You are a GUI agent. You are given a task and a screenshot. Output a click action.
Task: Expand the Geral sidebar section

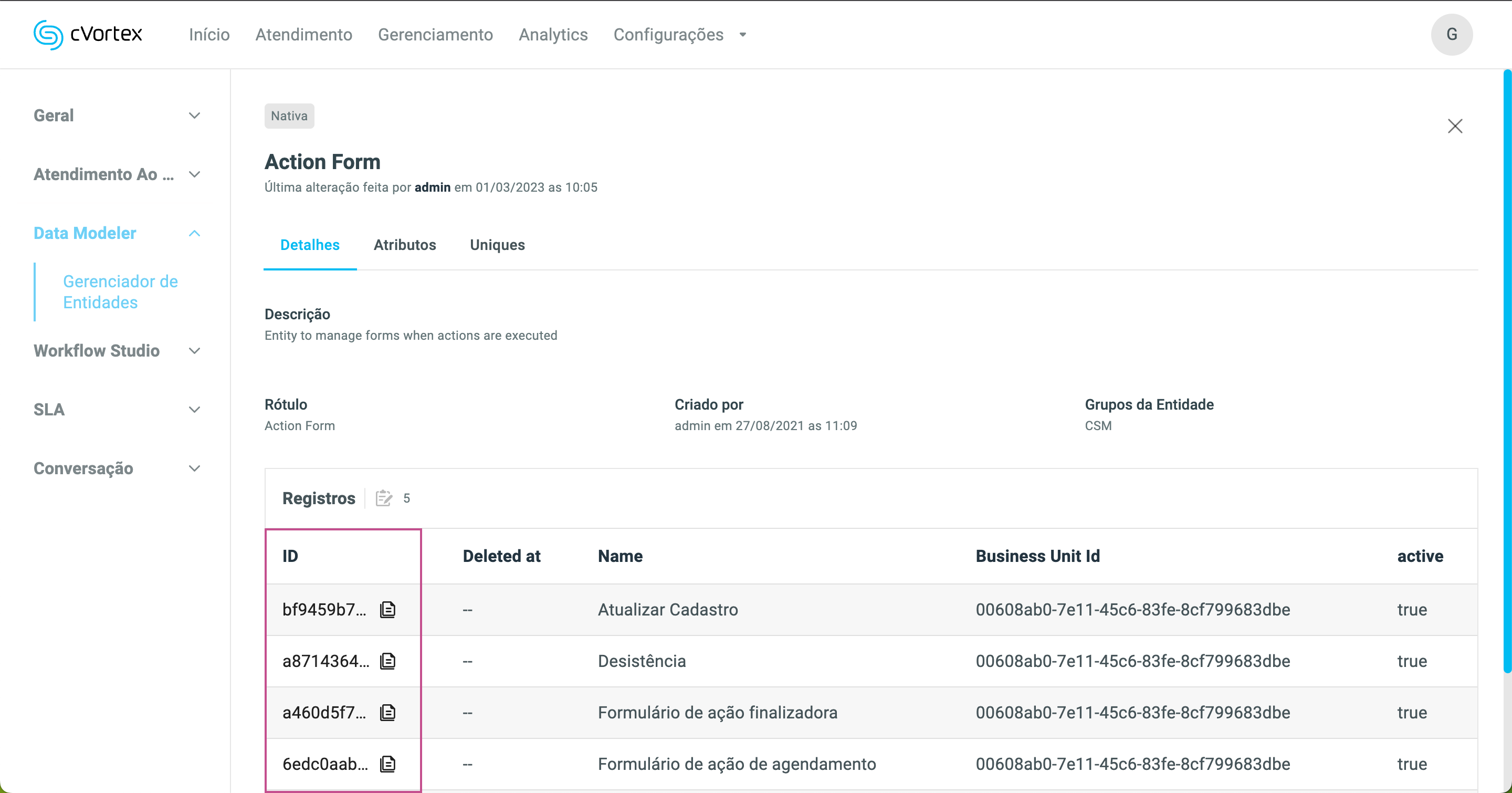point(194,116)
